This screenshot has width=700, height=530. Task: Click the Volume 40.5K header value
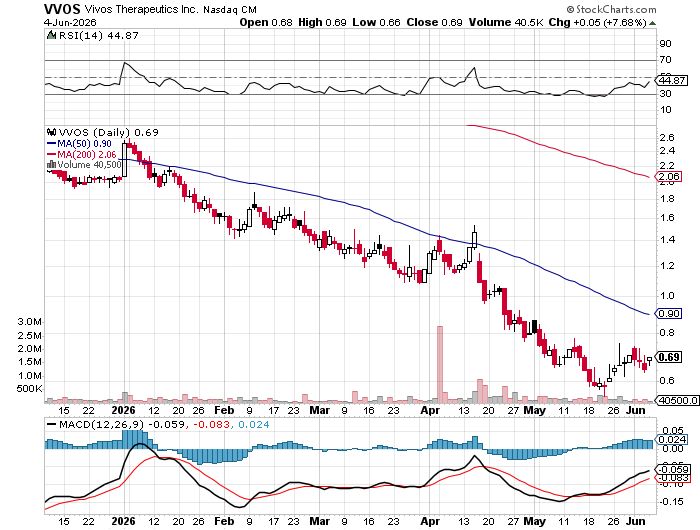(x=505, y=22)
